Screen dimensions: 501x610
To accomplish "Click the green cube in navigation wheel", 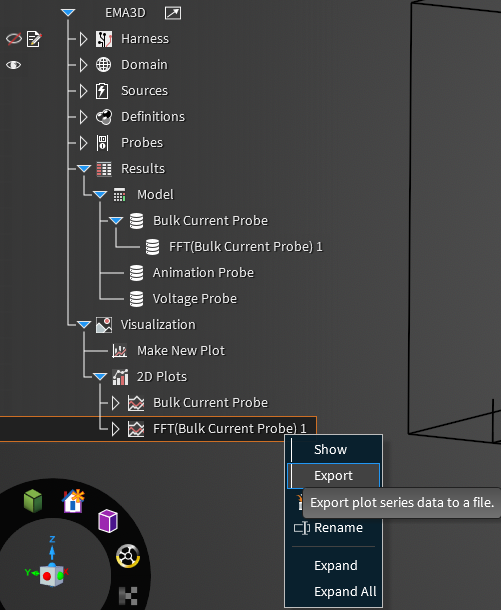I will [33, 501].
